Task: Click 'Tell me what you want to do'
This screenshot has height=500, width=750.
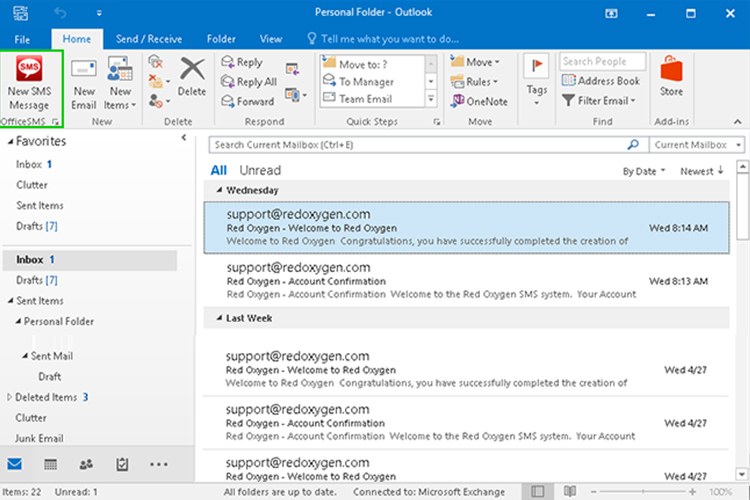Action: click(383, 39)
